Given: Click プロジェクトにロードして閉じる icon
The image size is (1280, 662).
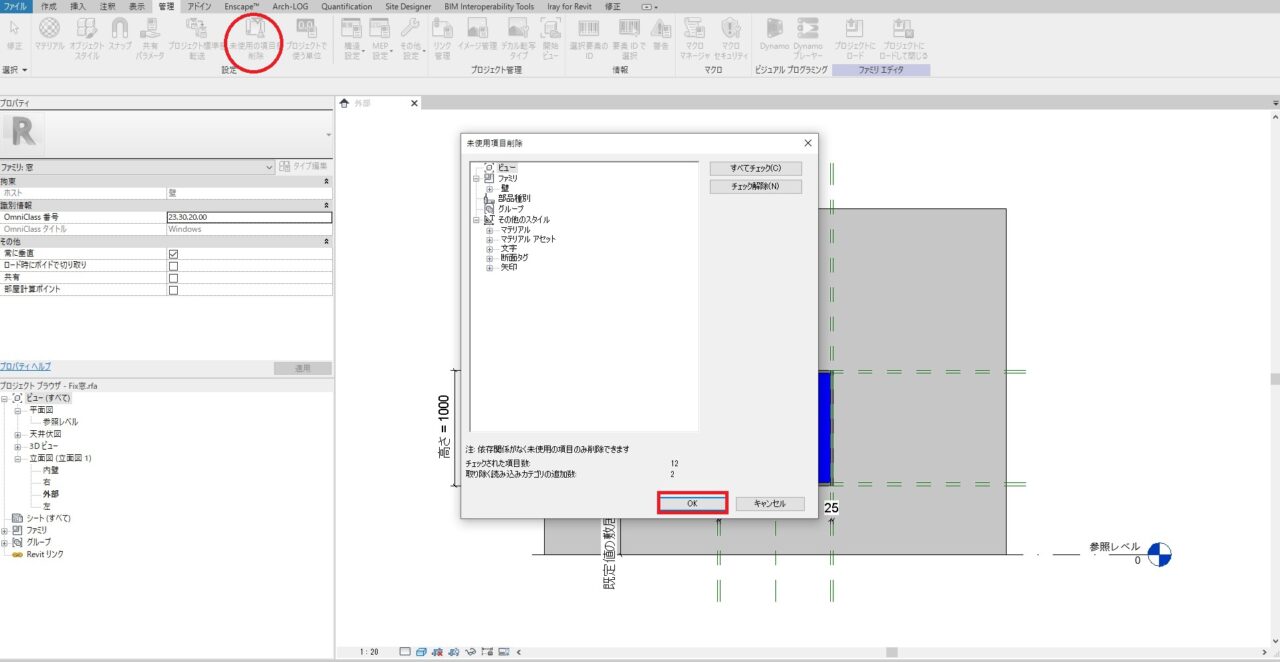Looking at the screenshot, I should point(902,28).
